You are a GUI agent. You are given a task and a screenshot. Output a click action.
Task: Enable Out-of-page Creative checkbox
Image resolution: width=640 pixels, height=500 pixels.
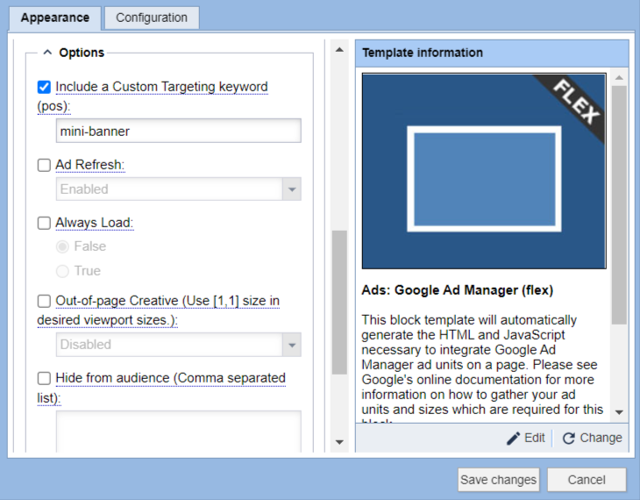click(44, 301)
